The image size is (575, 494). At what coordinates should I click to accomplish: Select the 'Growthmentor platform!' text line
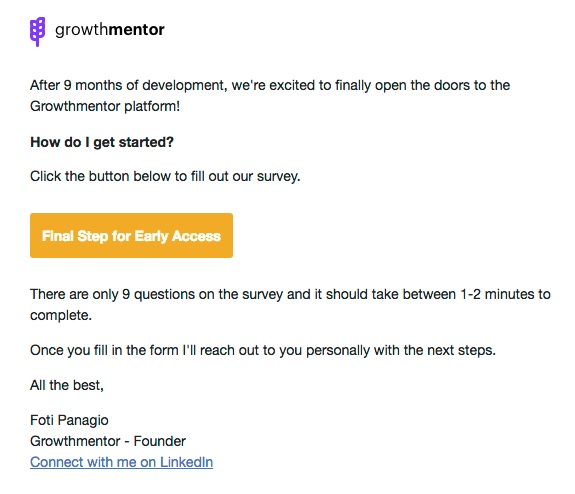105,107
